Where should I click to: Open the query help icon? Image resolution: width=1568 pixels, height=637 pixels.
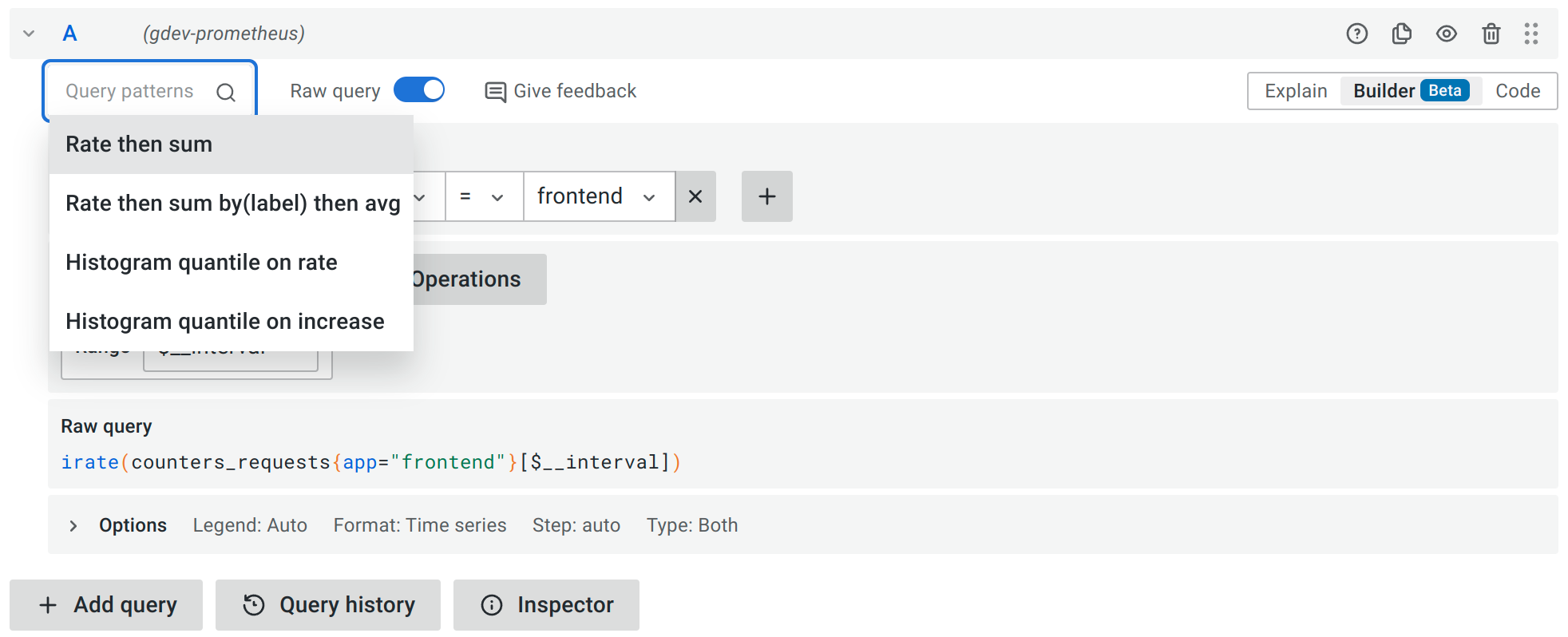[x=1356, y=34]
